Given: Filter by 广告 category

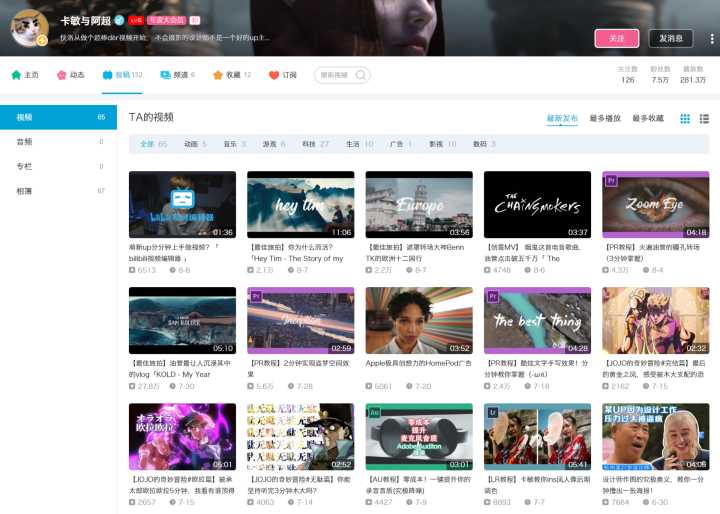Looking at the screenshot, I should point(401,144).
